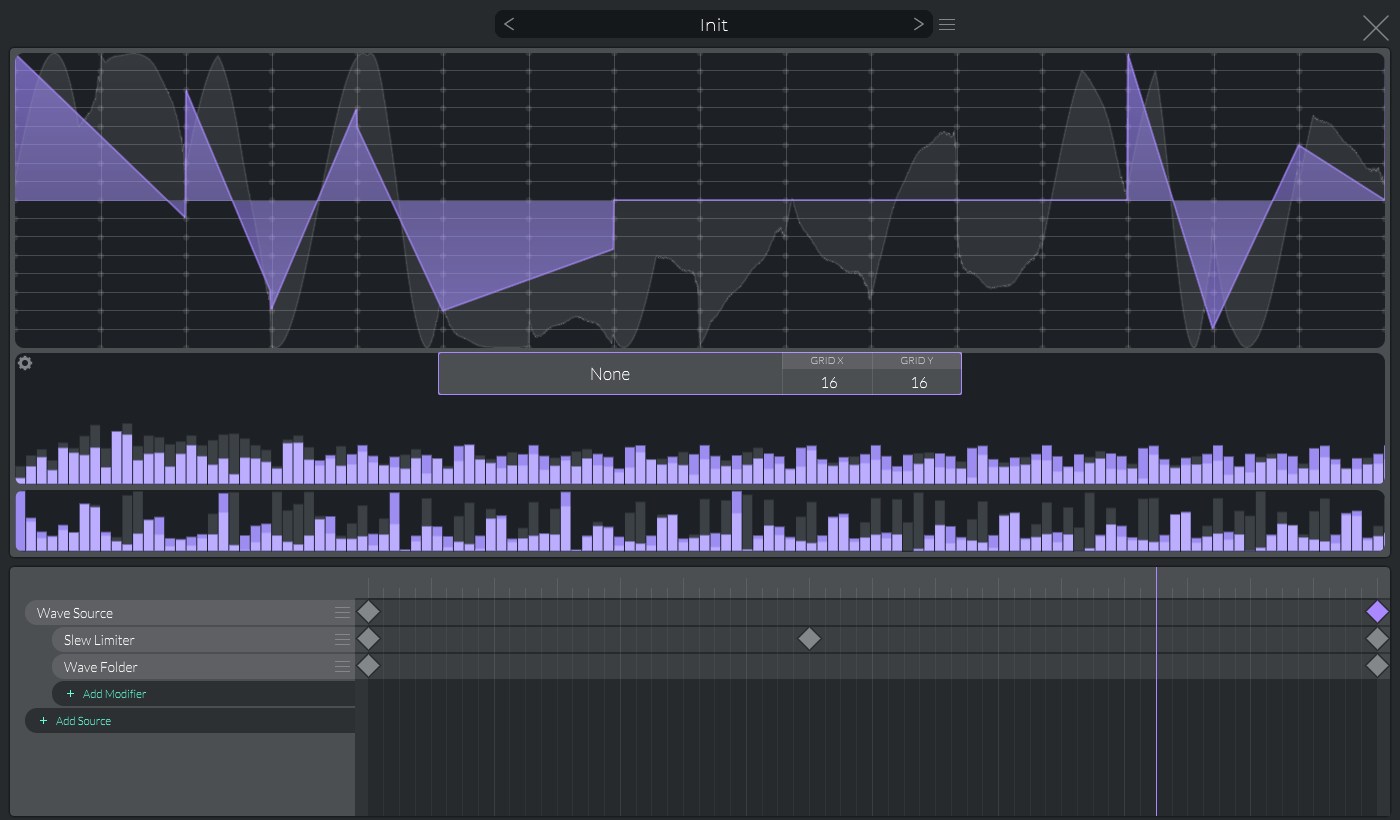Viewport: 1400px width, 820px height.
Task: Click the settings gear icon below waveform
Action: (25, 363)
